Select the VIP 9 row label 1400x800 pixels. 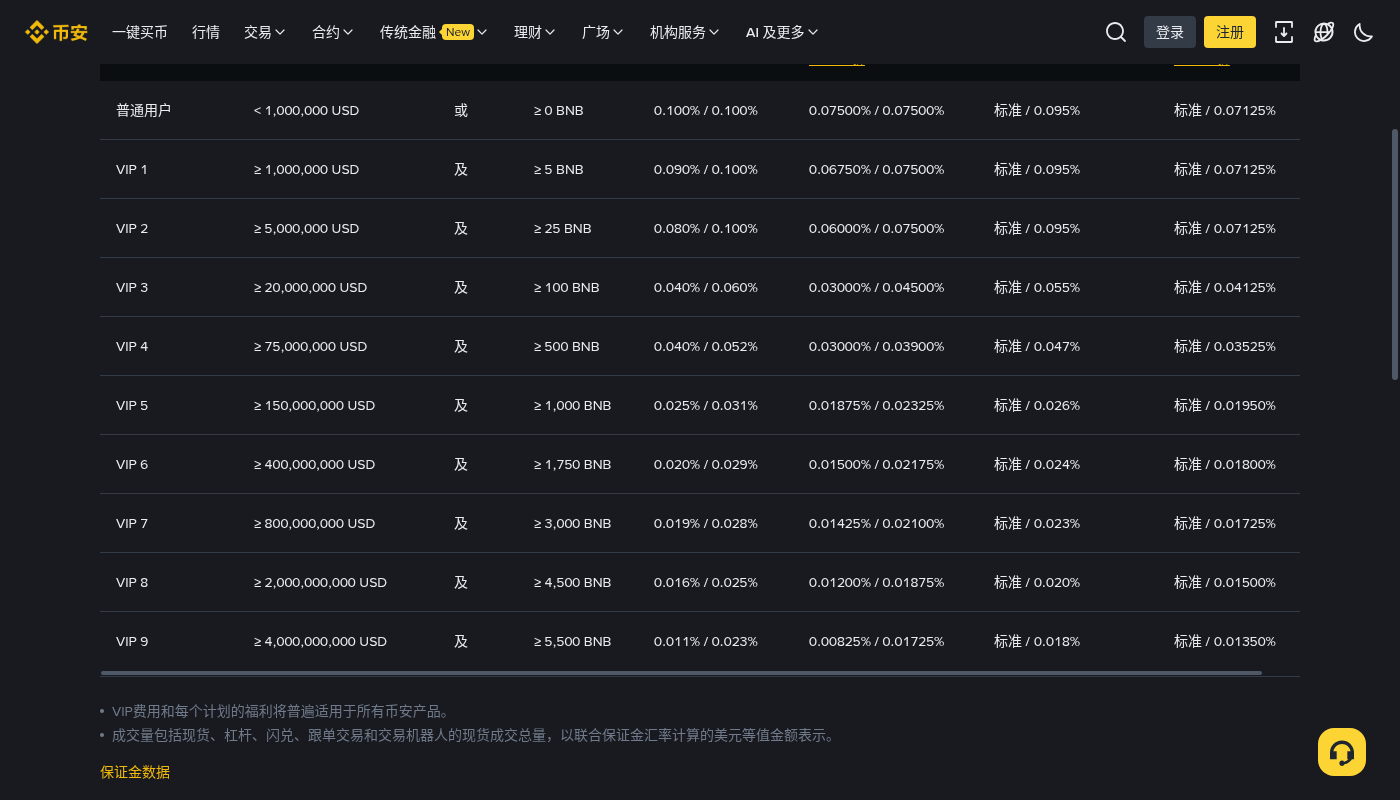tap(132, 641)
